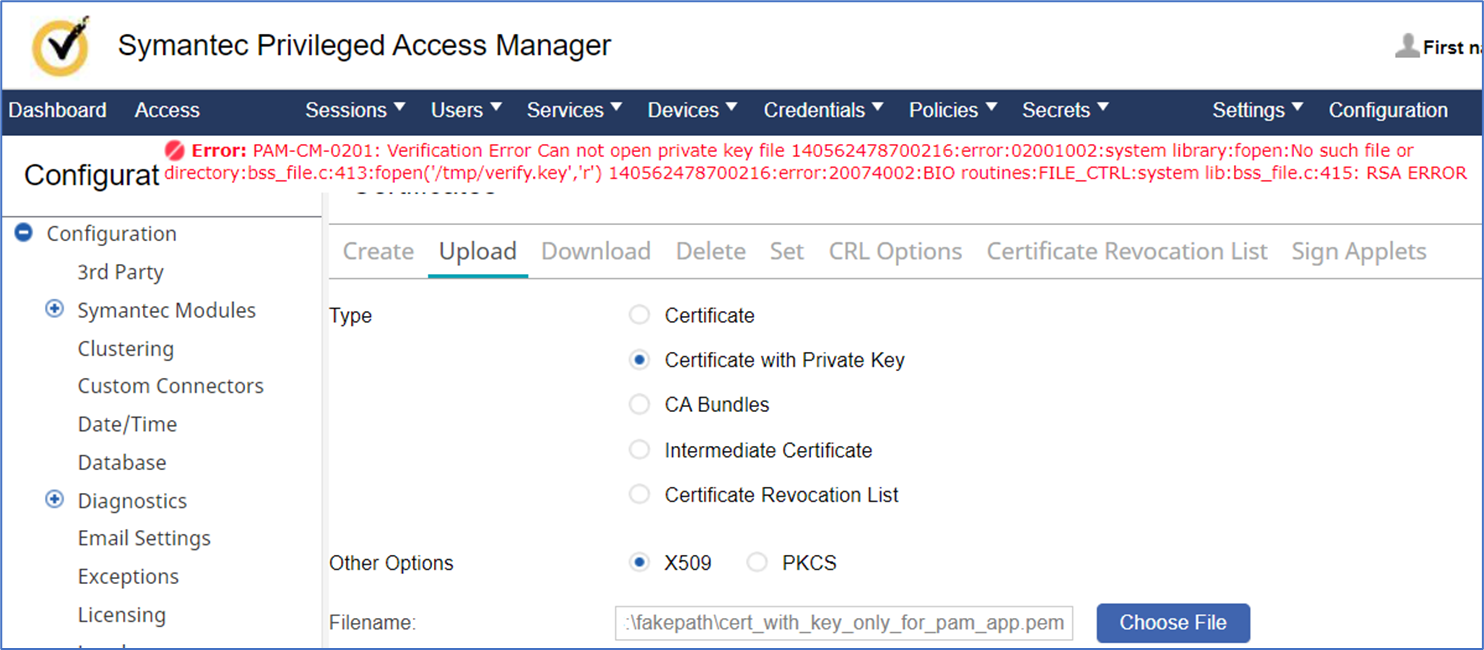Screen dimensions: 1484x650
Task: Click the Filename input field
Action: 845,622
